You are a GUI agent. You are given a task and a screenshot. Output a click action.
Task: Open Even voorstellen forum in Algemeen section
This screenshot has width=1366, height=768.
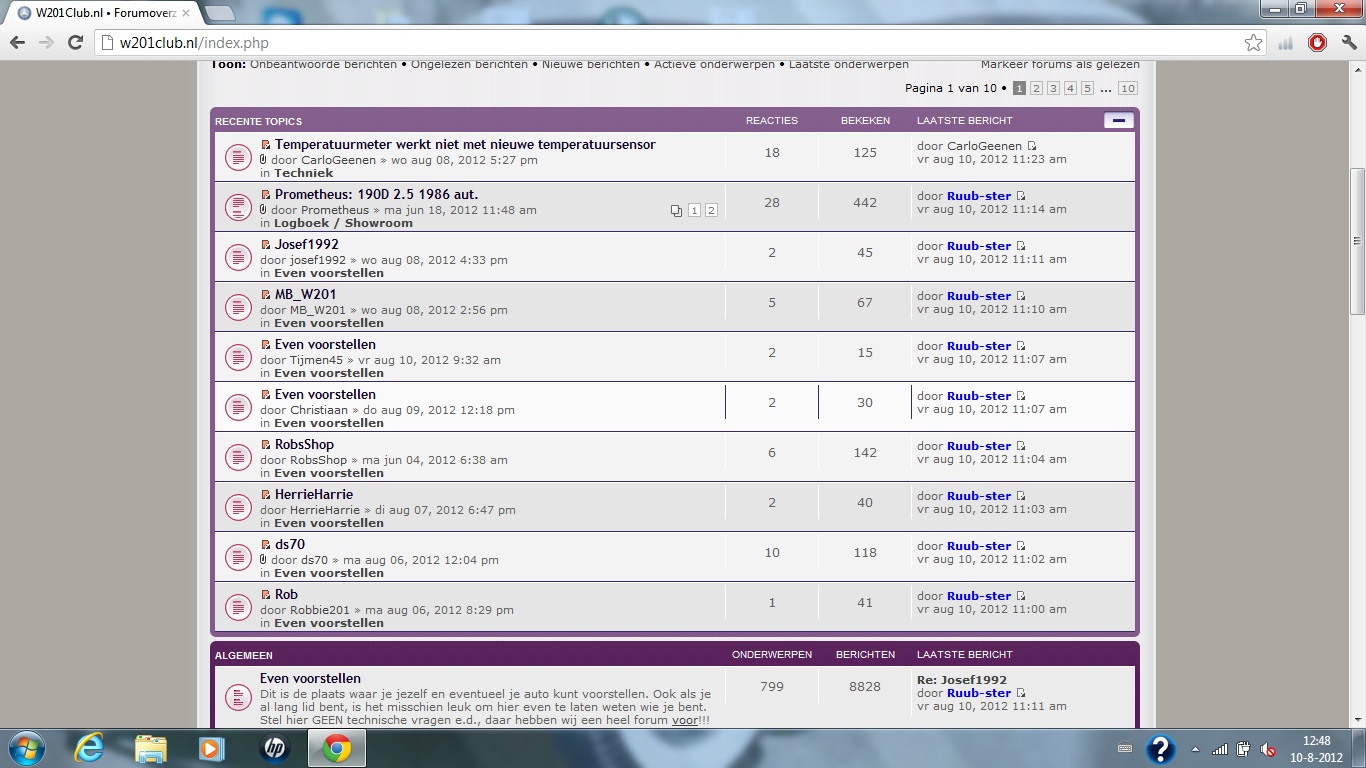tap(310, 678)
